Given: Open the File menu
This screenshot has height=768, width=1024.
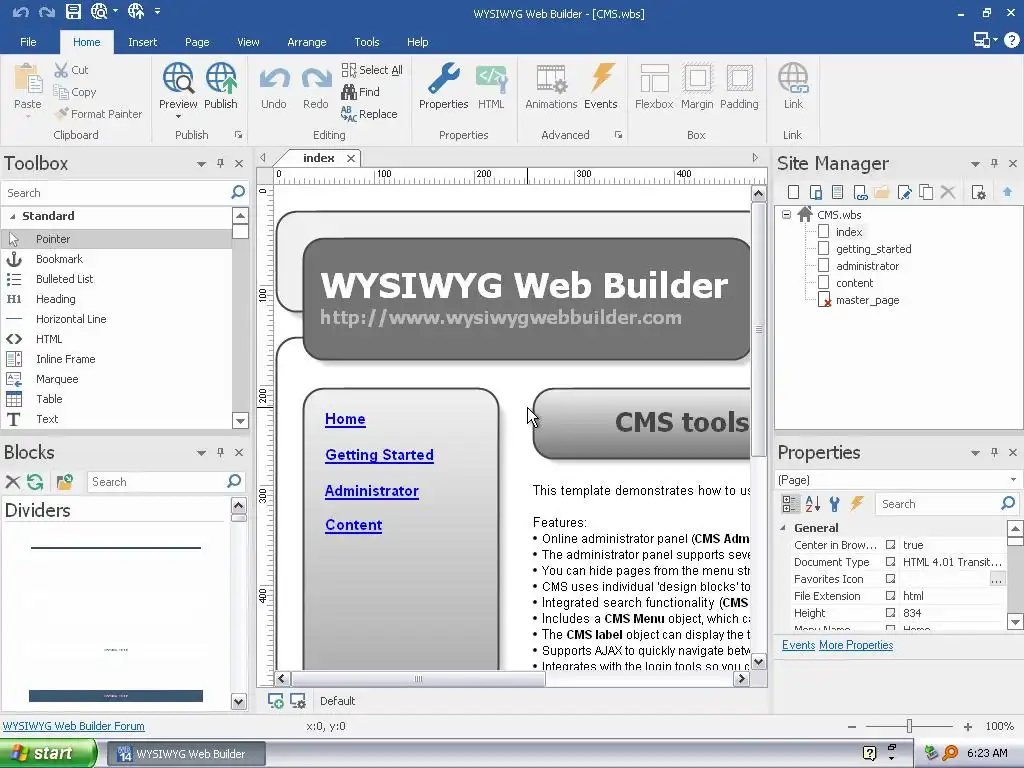Looking at the screenshot, I should point(28,42).
